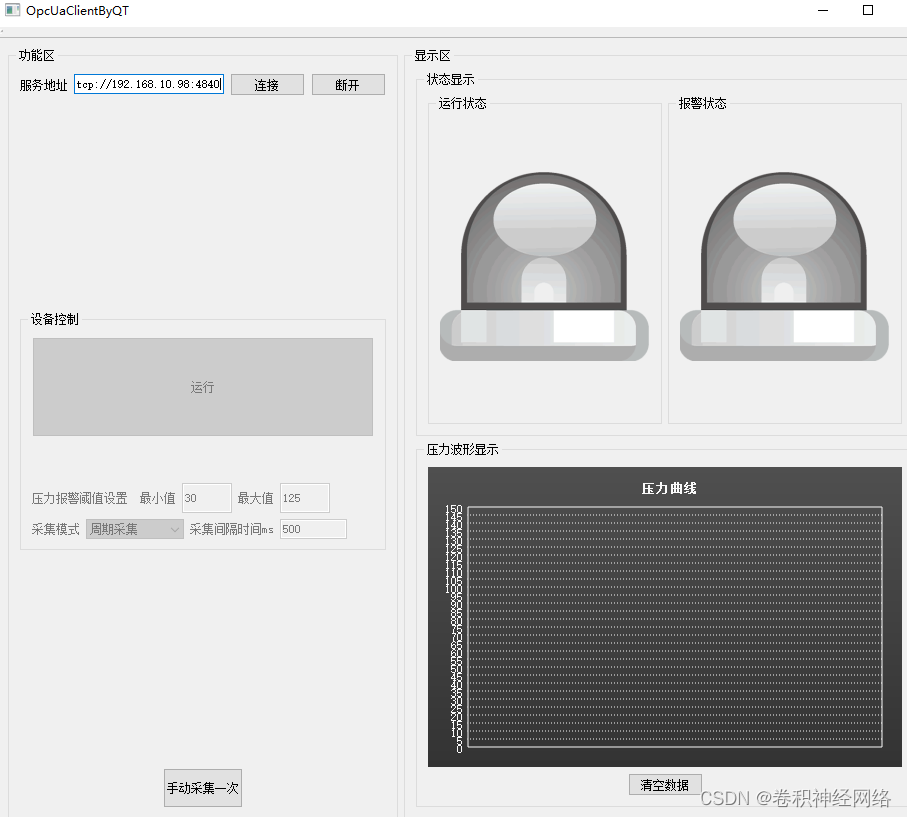907x817 pixels.
Task: Click the 清空数据 clear data button
Action: tap(665, 785)
